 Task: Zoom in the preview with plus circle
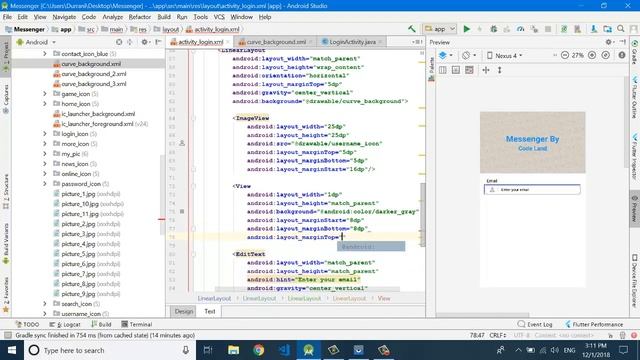pyautogui.click(x=592, y=55)
